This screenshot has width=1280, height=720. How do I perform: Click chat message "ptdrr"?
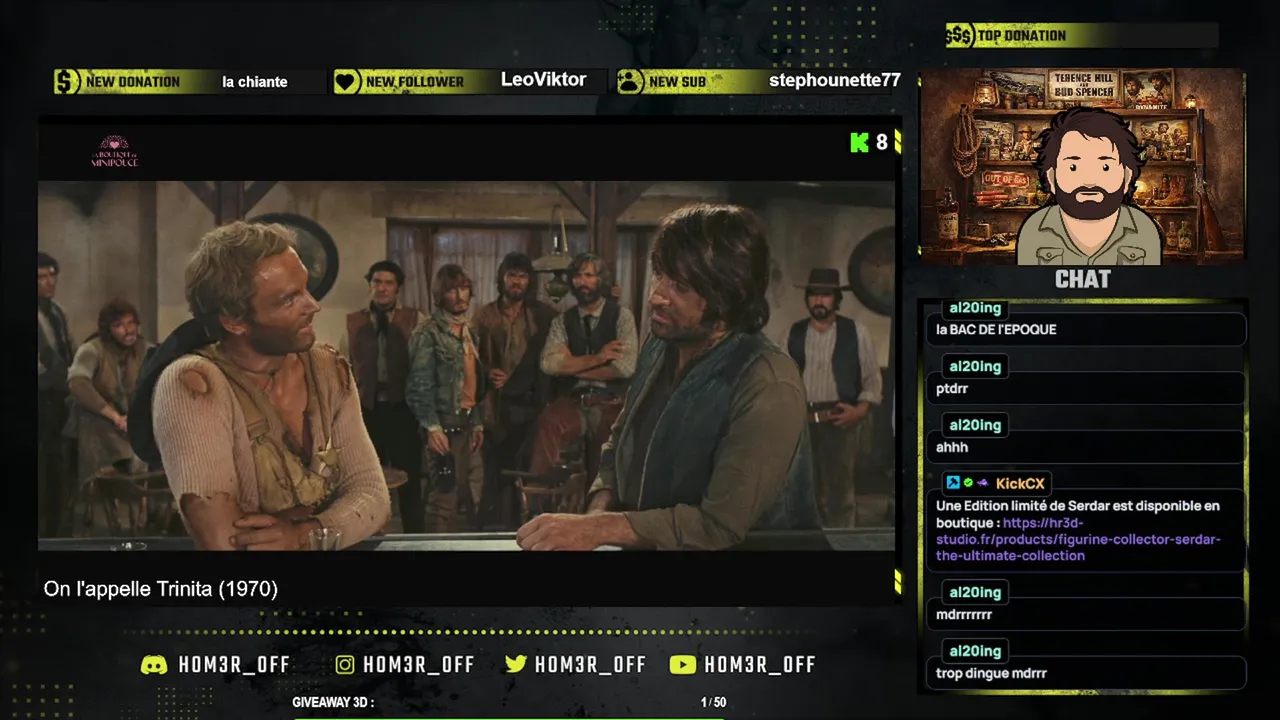[x=952, y=388]
